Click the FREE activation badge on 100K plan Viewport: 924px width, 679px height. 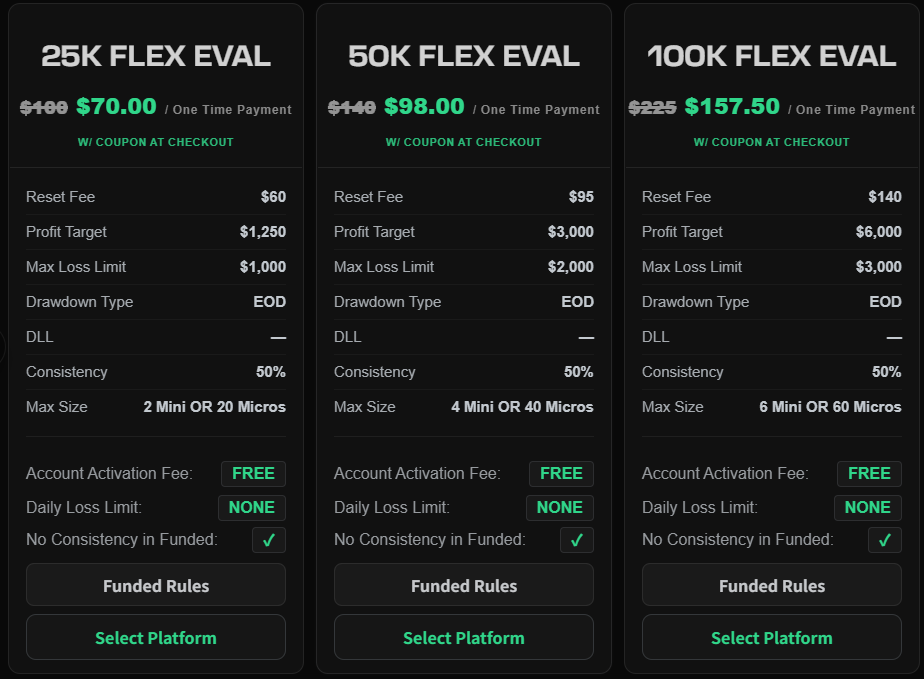[869, 473]
